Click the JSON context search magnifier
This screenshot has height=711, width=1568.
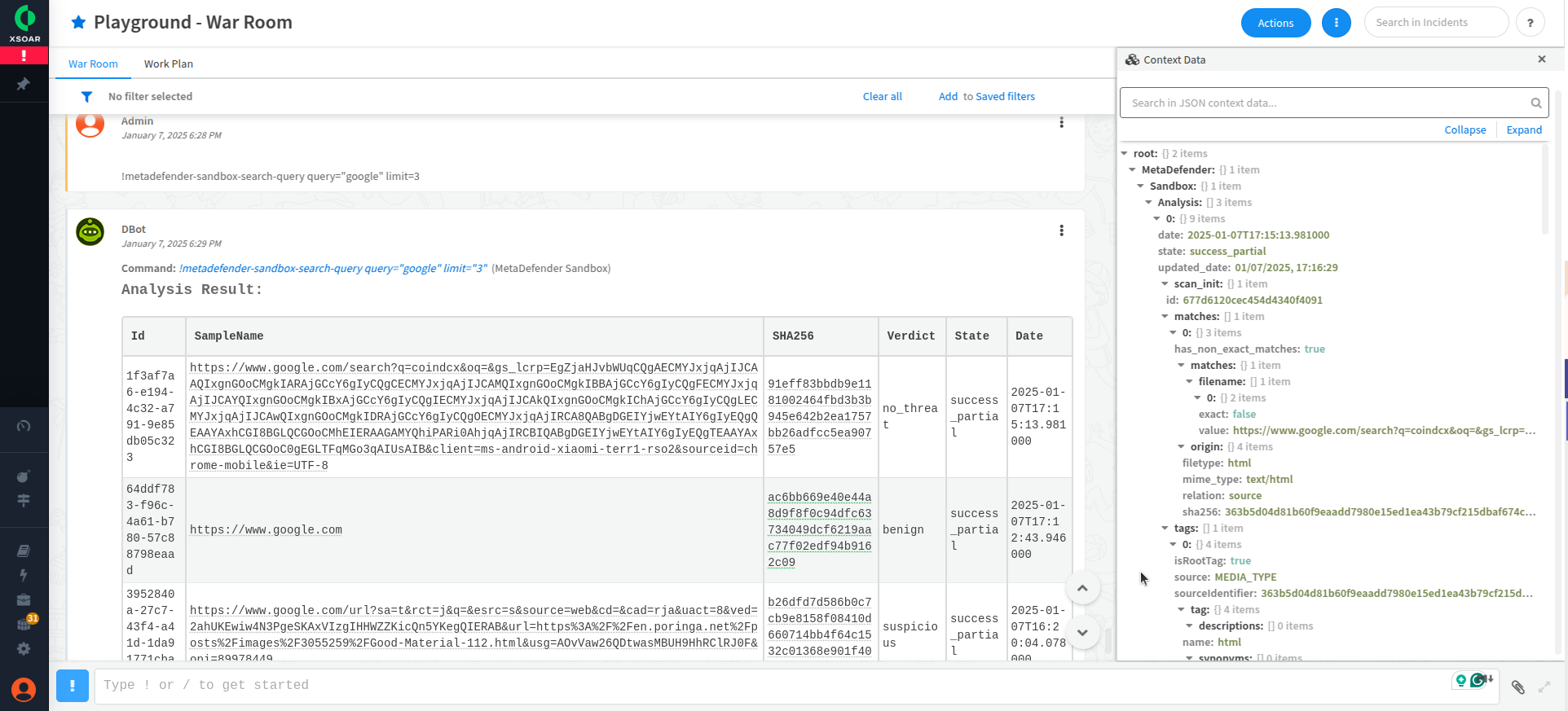pos(1535,103)
